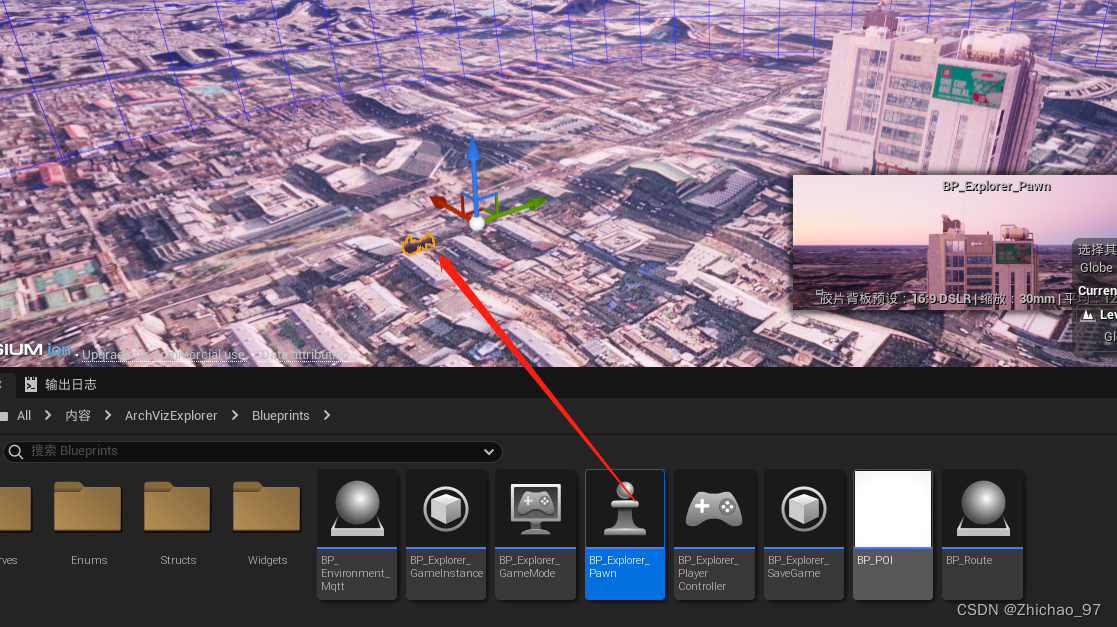Click the All breadcrumb entry
This screenshot has width=1117, height=627.
click(23, 415)
